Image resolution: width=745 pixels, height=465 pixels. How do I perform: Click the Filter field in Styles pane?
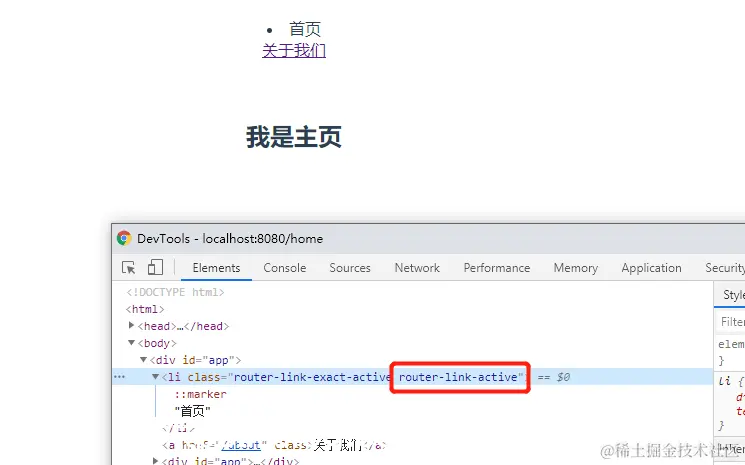coord(731,322)
